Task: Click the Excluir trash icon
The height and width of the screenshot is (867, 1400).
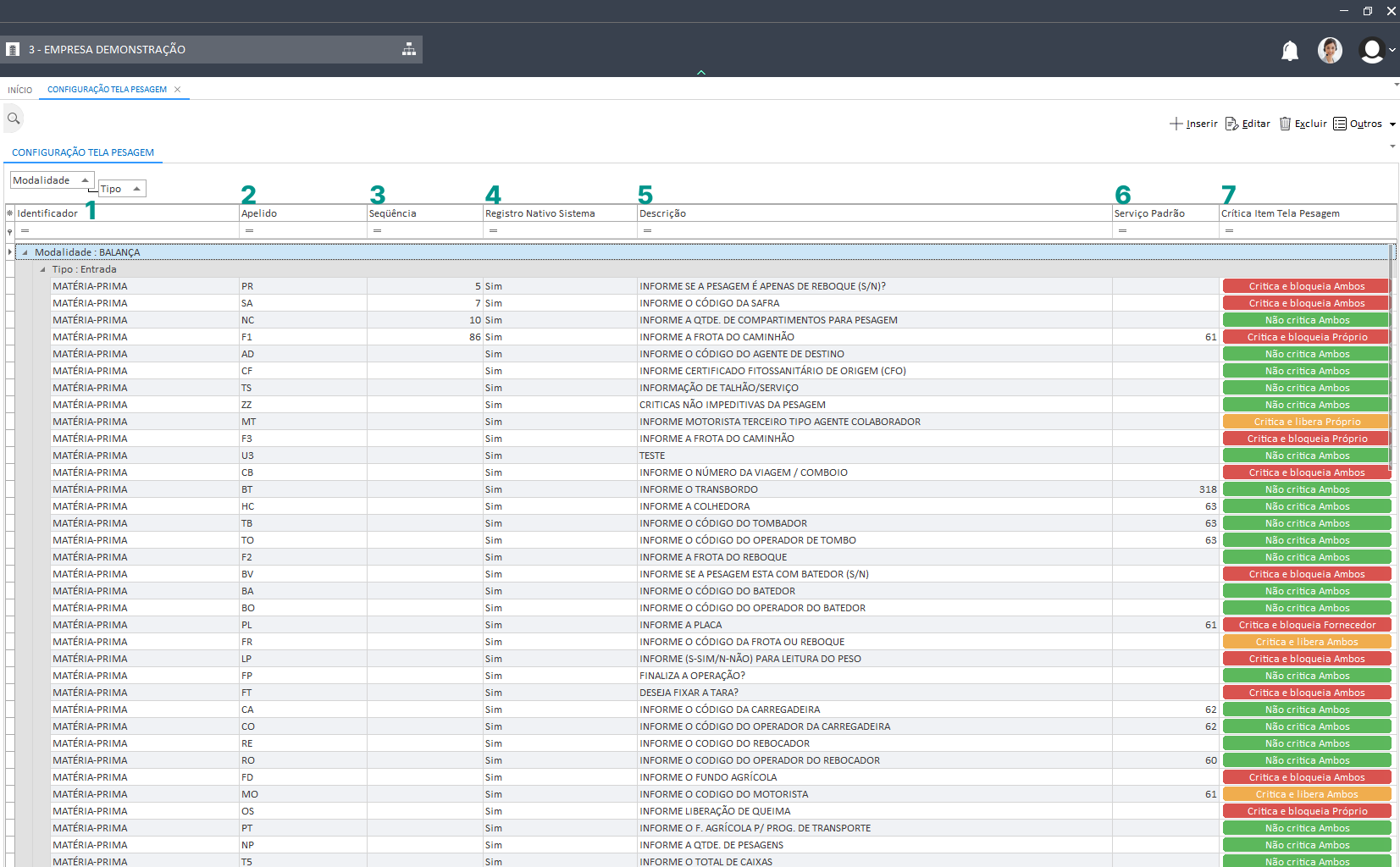Action: 1285,124
